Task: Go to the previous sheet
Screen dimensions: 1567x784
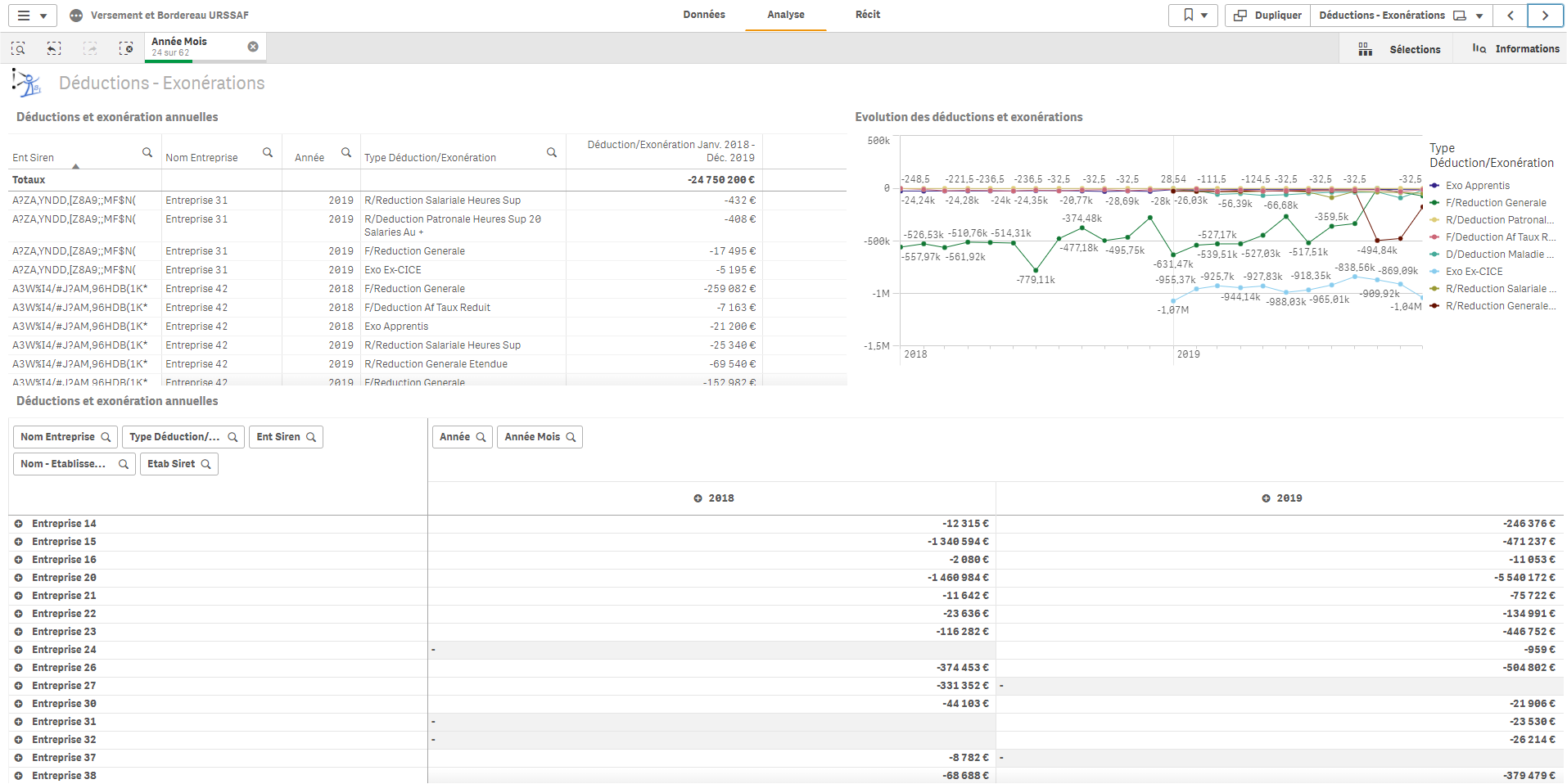Action: click(1511, 16)
